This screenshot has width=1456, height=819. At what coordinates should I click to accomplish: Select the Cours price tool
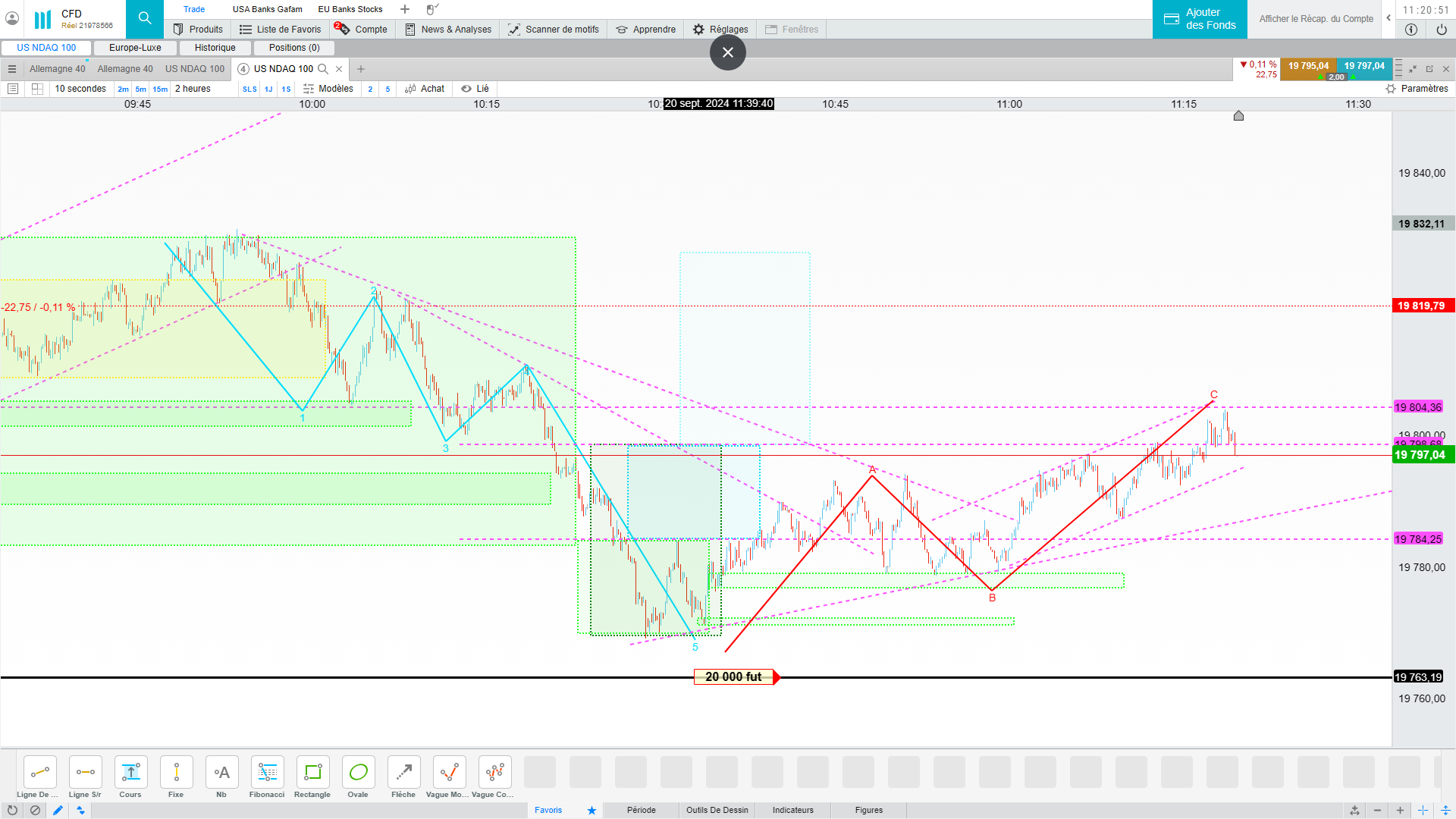pos(130,773)
